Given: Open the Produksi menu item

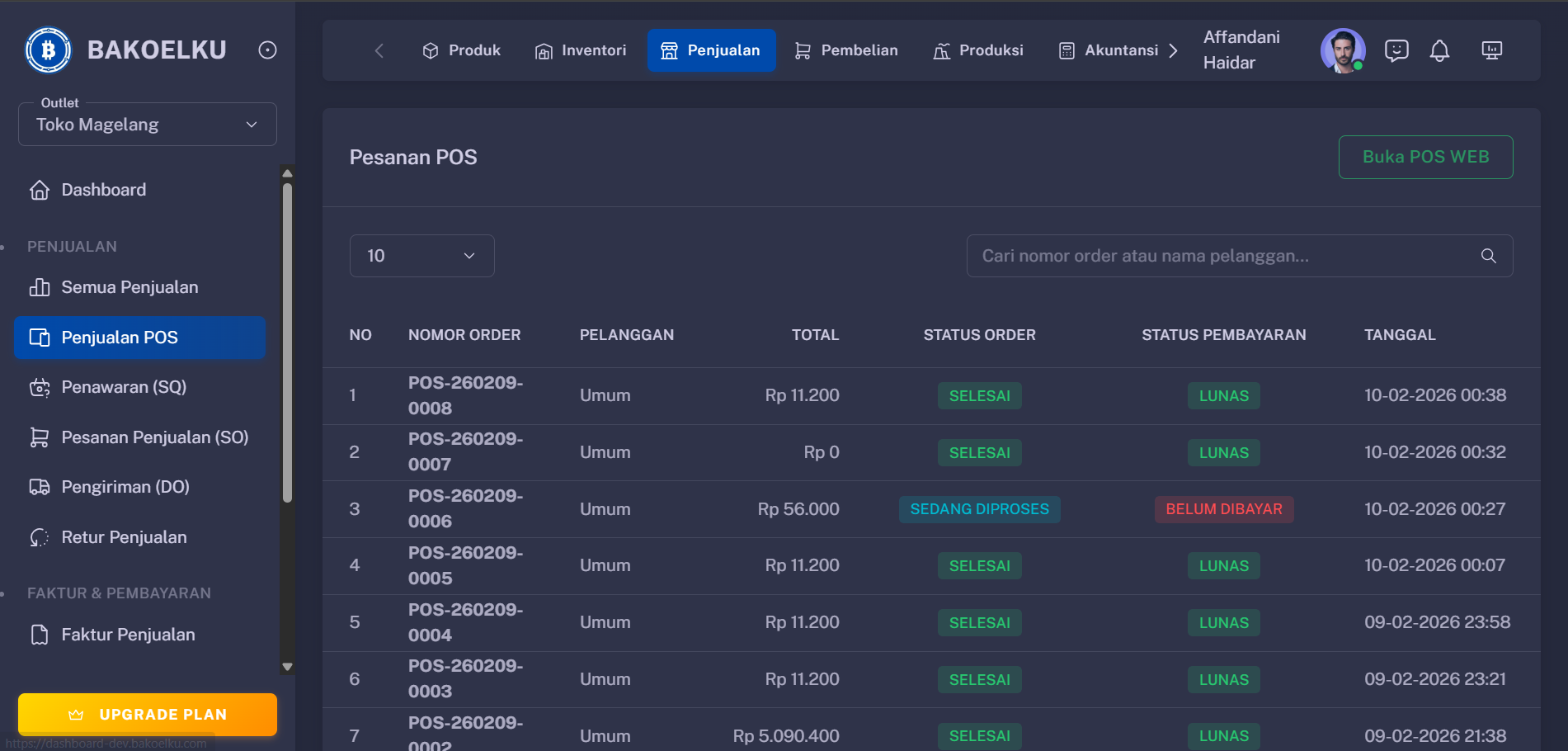Looking at the screenshot, I should click(x=978, y=50).
